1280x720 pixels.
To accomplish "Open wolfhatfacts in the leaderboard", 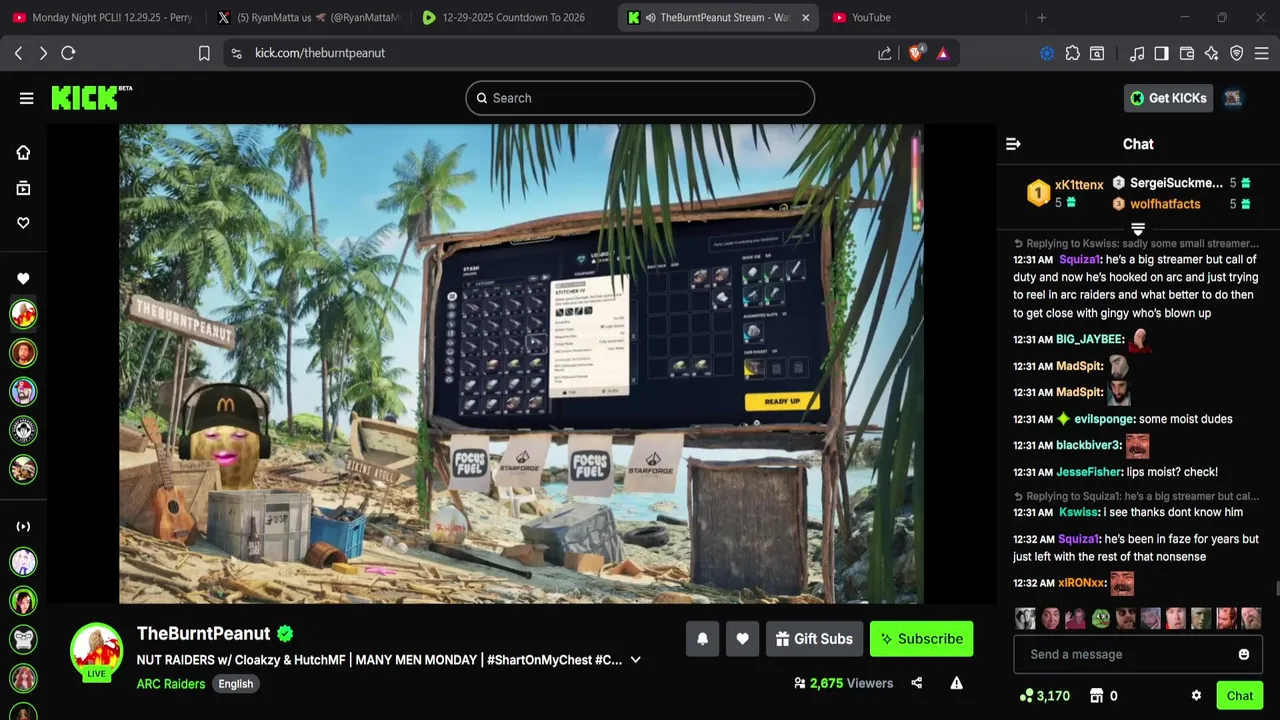I will (x=1165, y=204).
